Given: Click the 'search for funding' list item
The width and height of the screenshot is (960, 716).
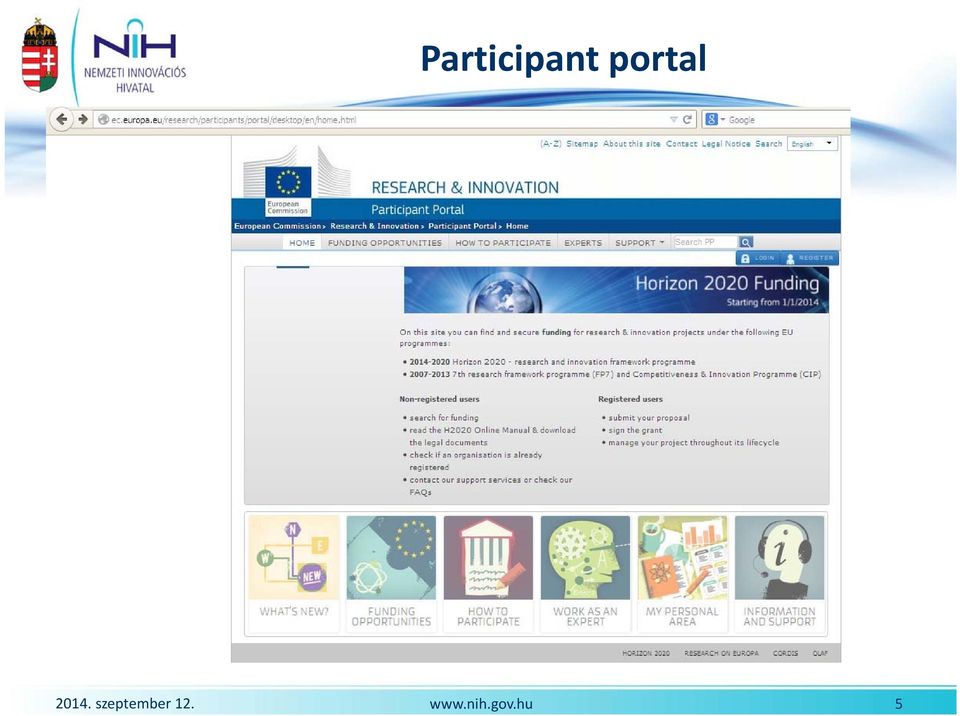Looking at the screenshot, I should [444, 418].
